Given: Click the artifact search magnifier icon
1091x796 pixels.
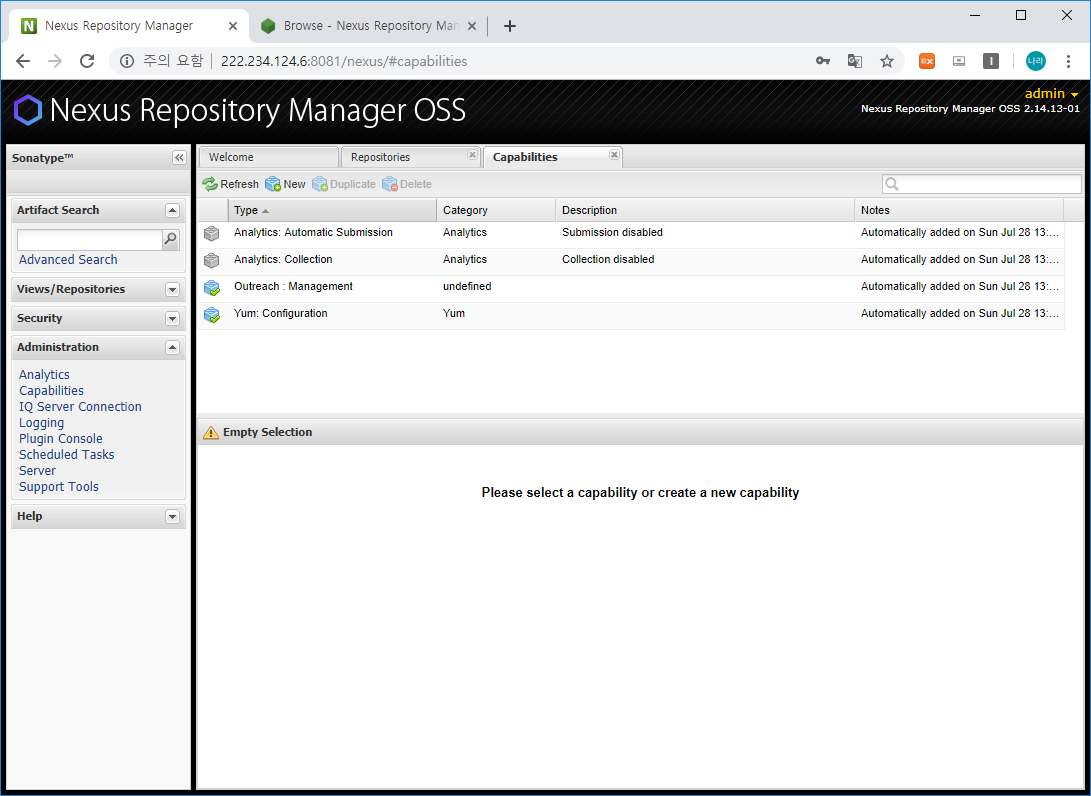Looking at the screenshot, I should tap(170, 239).
